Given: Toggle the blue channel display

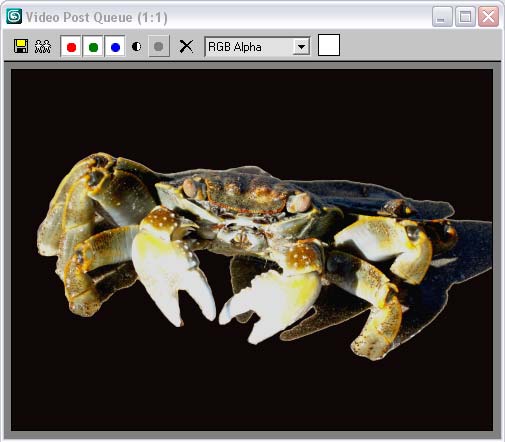Looking at the screenshot, I should [x=115, y=47].
